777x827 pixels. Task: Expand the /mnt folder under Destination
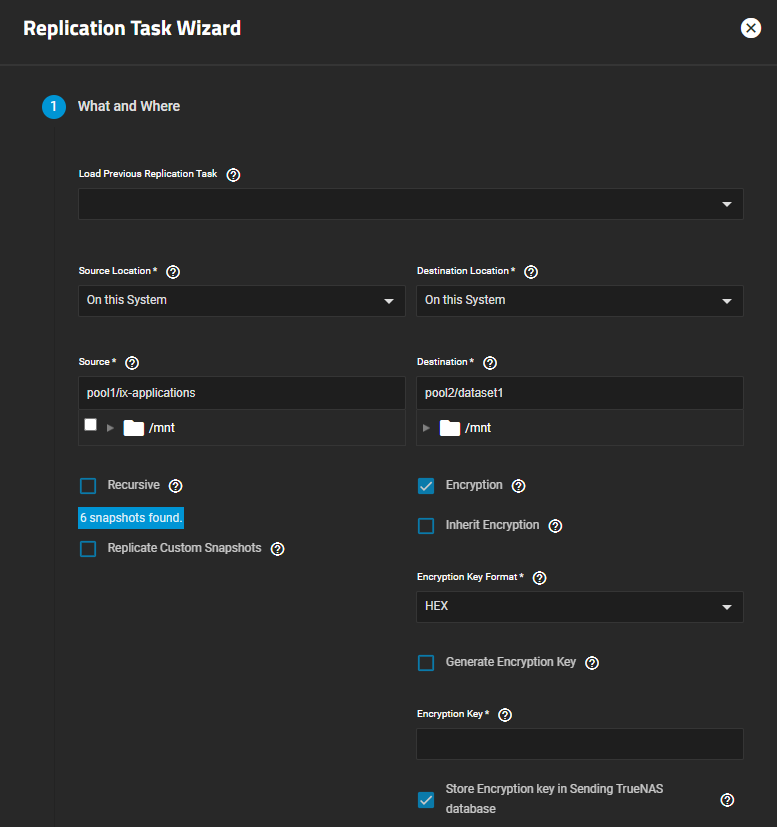coord(427,428)
